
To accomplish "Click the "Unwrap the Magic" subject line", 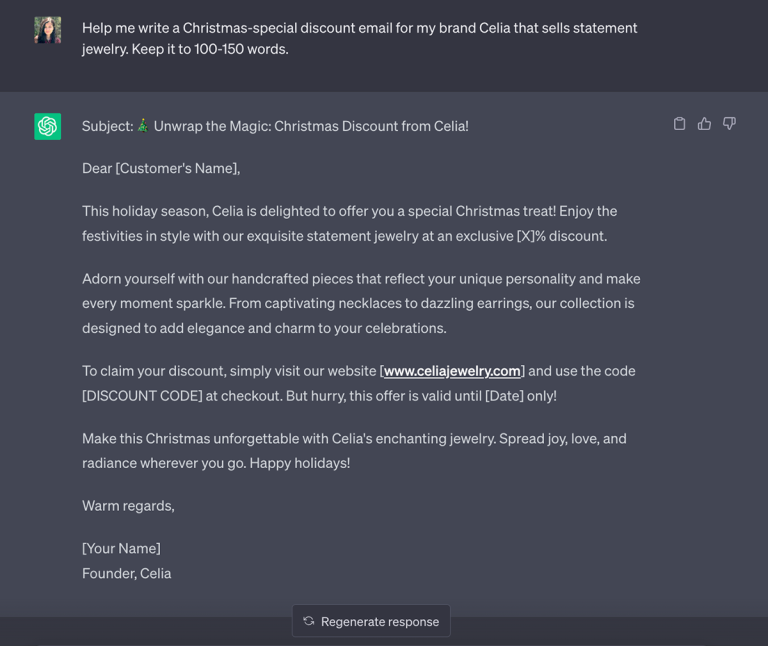I will [x=310, y=126].
